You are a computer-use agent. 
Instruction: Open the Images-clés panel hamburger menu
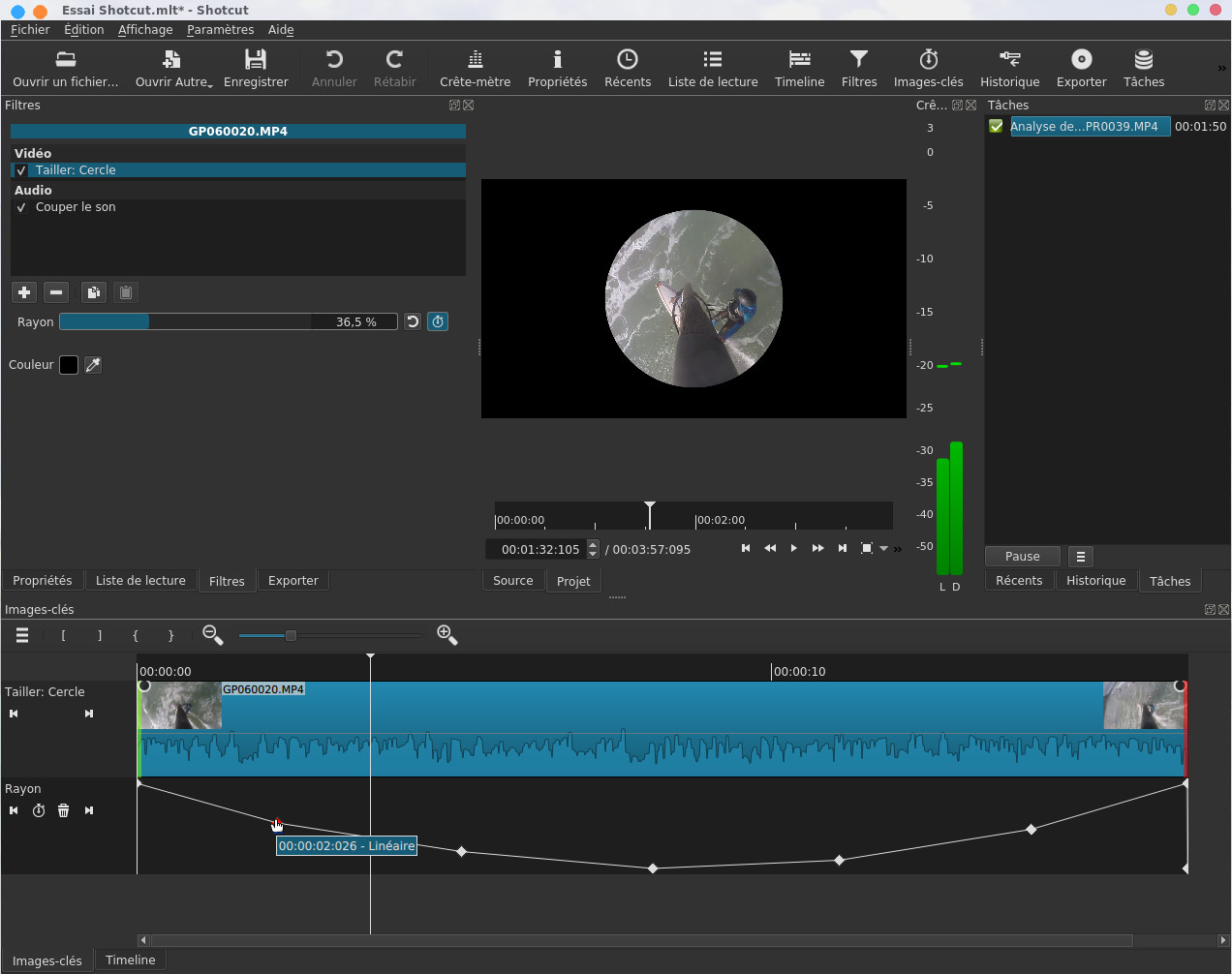[x=22, y=635]
